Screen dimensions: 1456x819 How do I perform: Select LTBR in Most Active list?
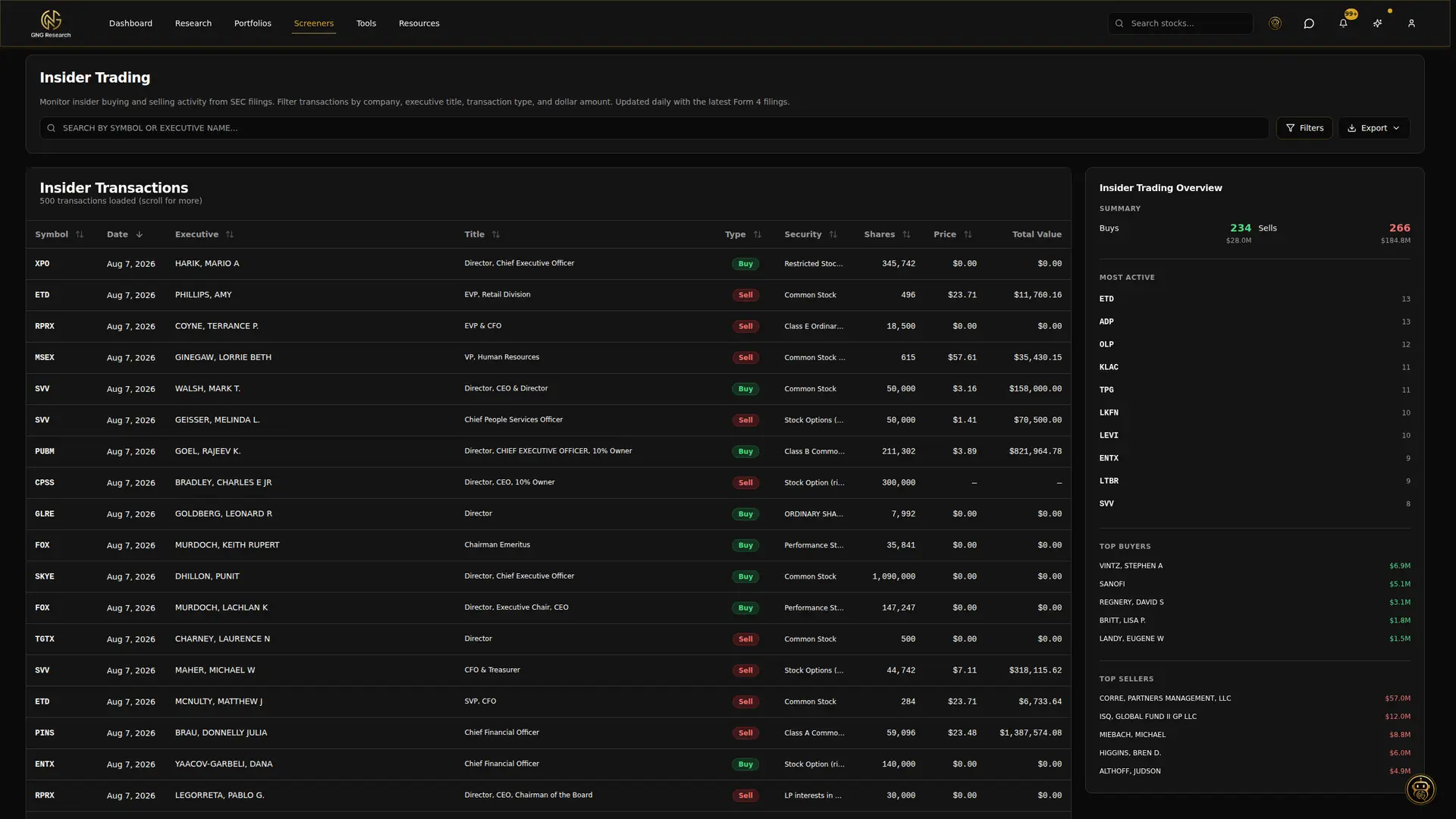[x=1109, y=482]
